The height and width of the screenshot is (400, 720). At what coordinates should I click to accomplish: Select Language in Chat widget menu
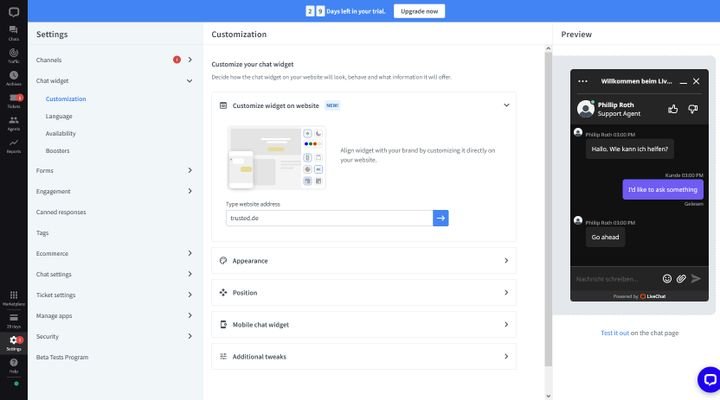pos(59,116)
